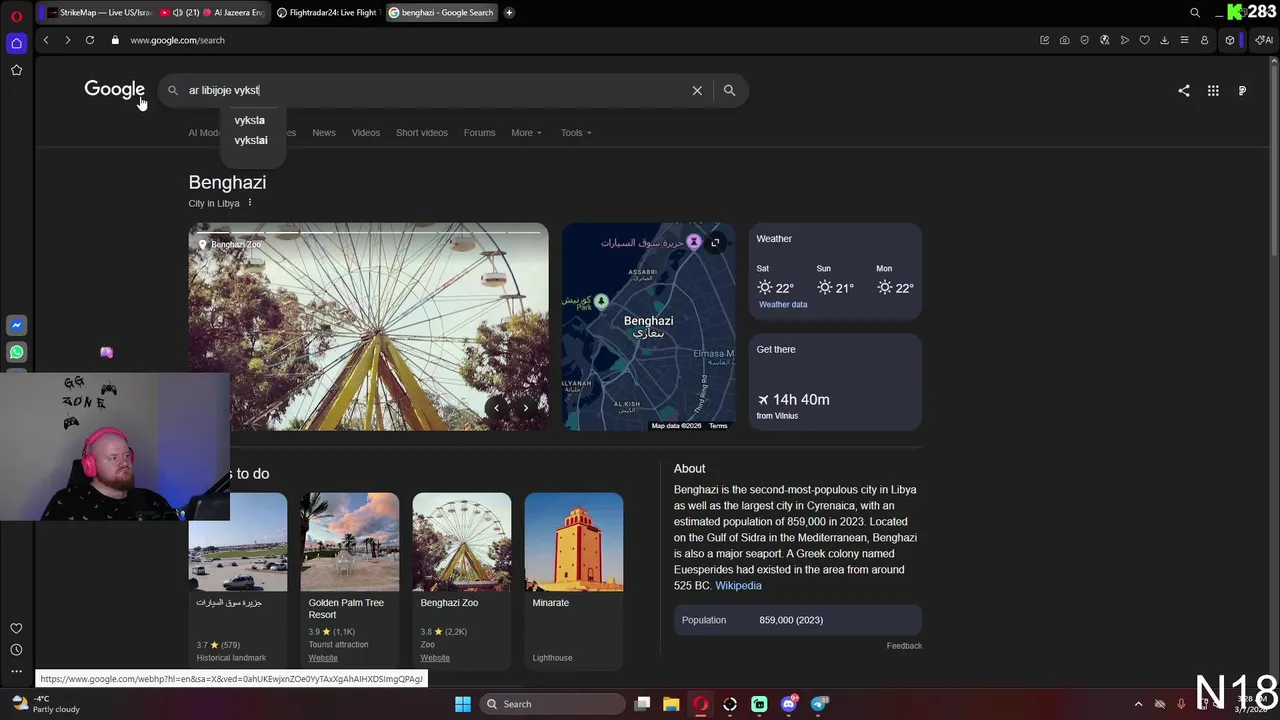Go forward in browser history

click(x=68, y=40)
